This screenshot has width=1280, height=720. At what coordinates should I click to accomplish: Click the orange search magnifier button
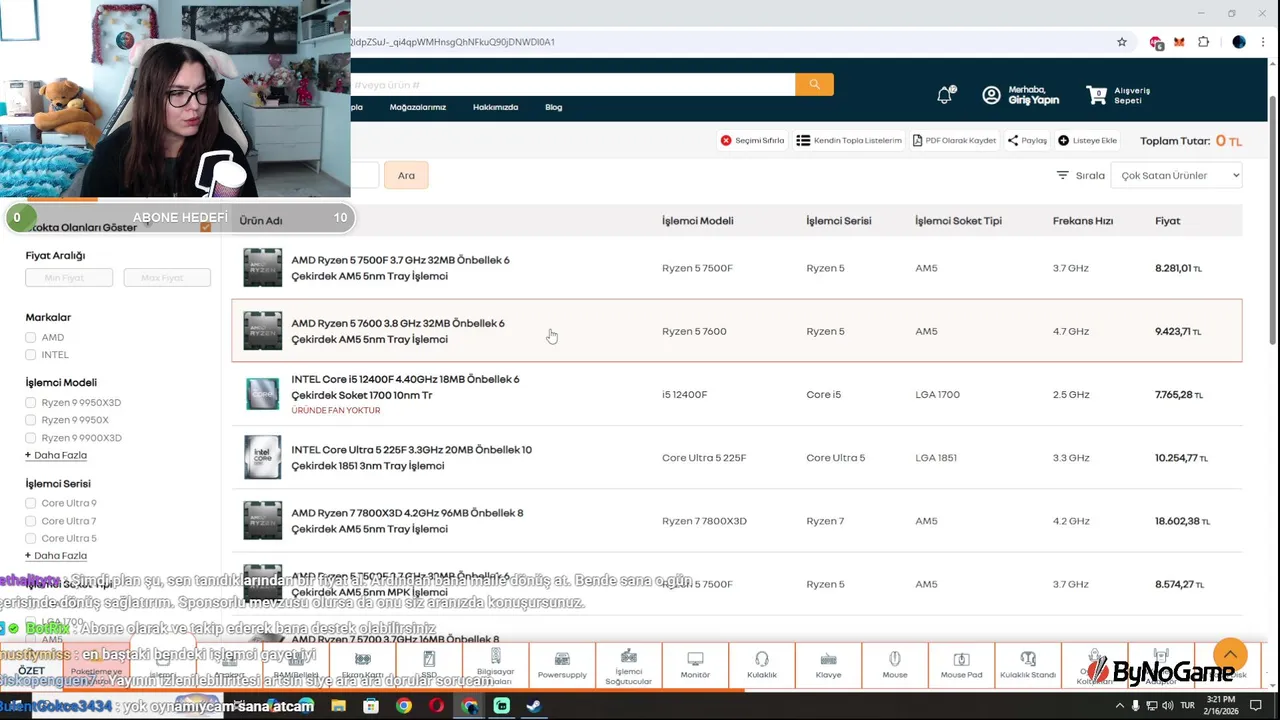tap(814, 85)
